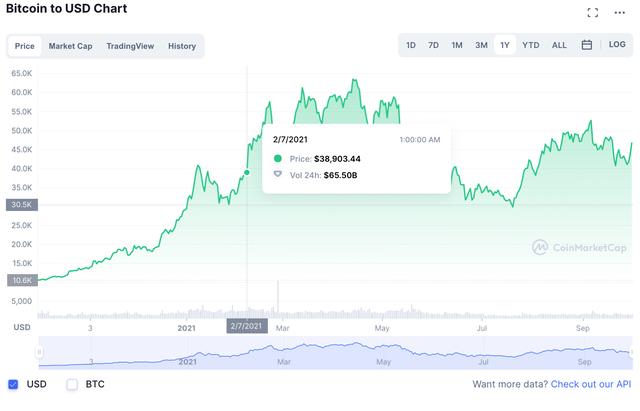
Task: Select the Price tab
Action: 25,46
